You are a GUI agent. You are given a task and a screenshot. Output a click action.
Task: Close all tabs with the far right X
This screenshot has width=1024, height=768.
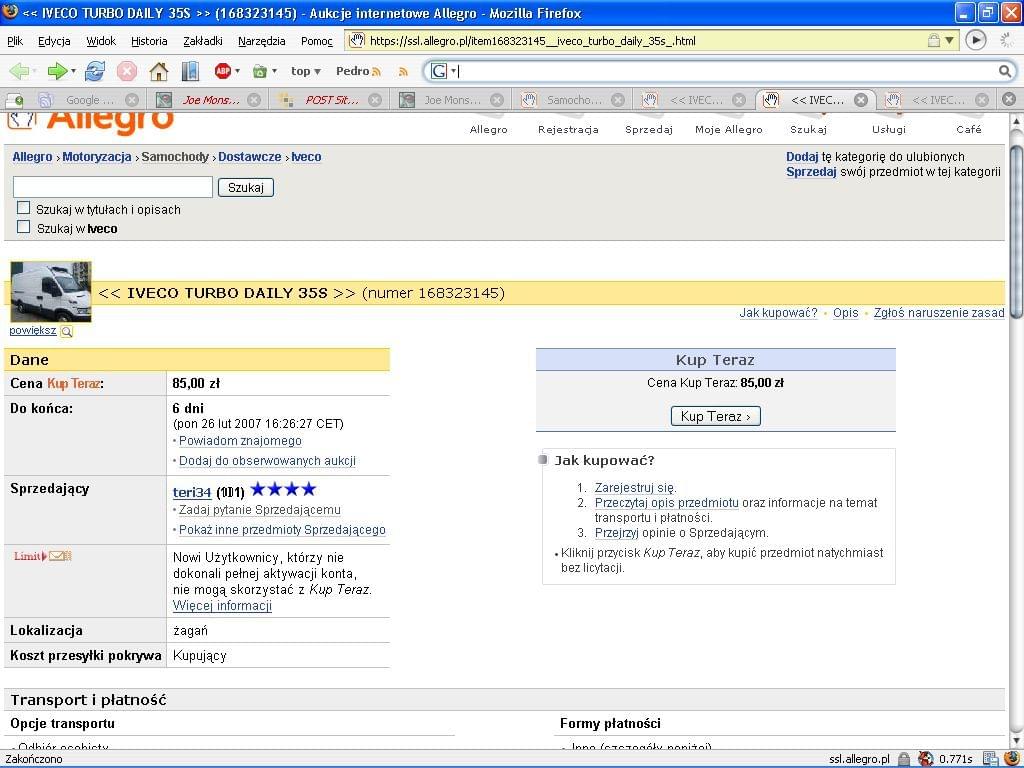(x=1009, y=99)
